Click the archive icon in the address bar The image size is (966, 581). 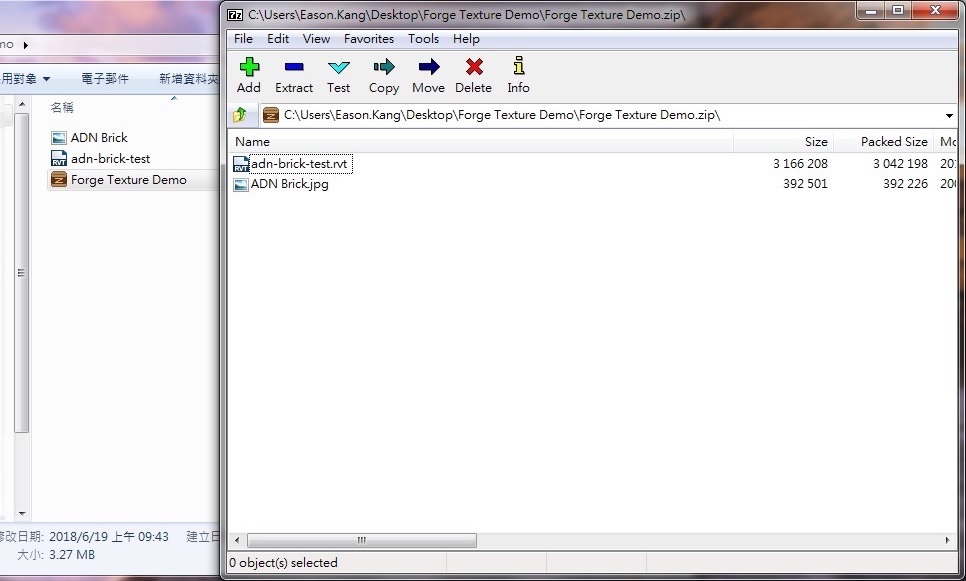click(270, 115)
